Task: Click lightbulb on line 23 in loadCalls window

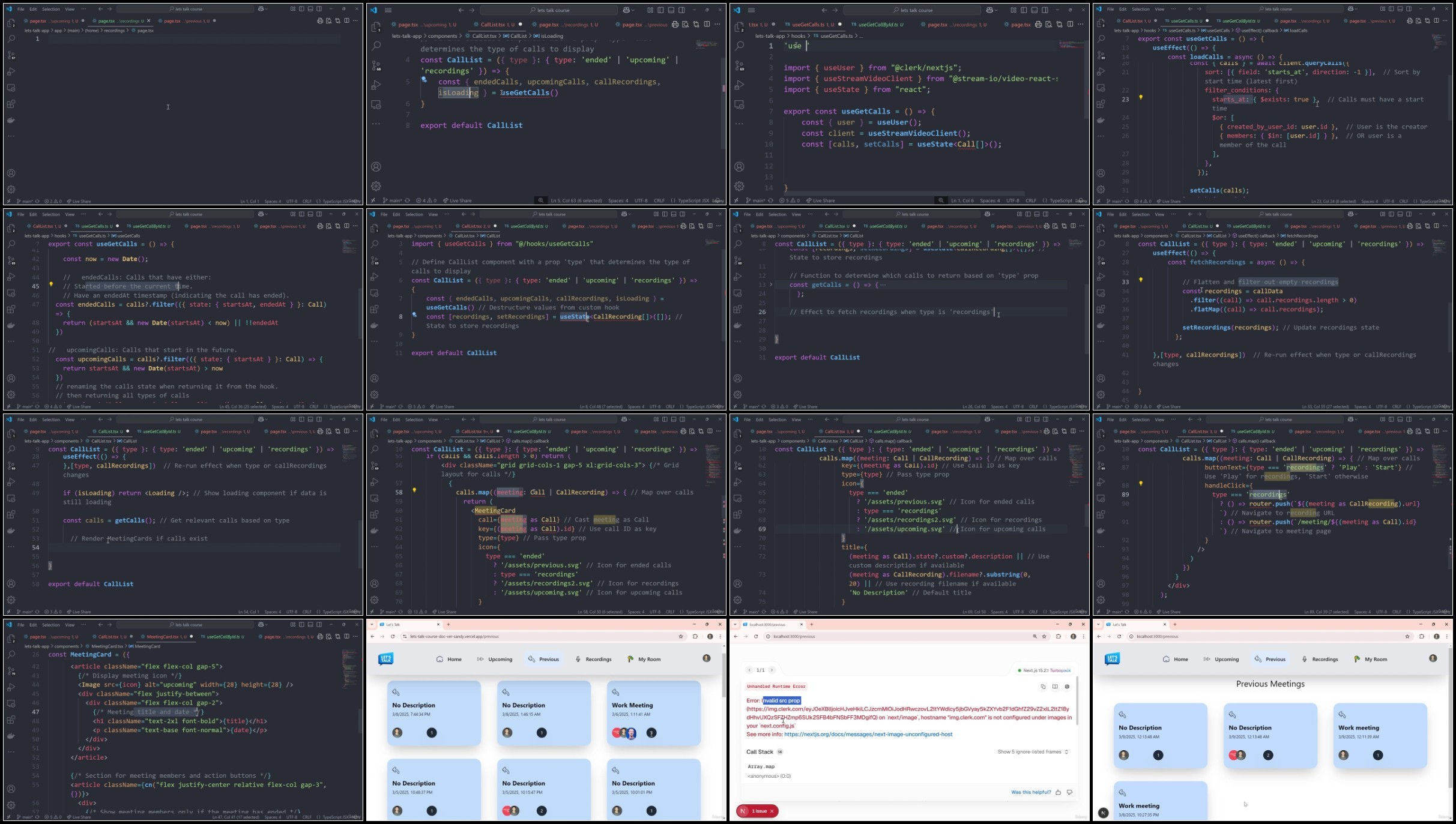Action: click(x=1141, y=98)
